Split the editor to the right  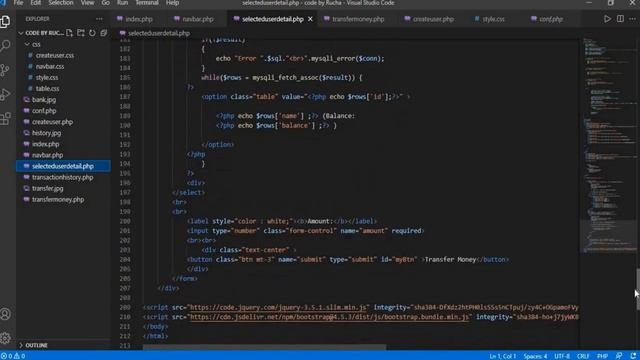pyautogui.click(x=620, y=19)
